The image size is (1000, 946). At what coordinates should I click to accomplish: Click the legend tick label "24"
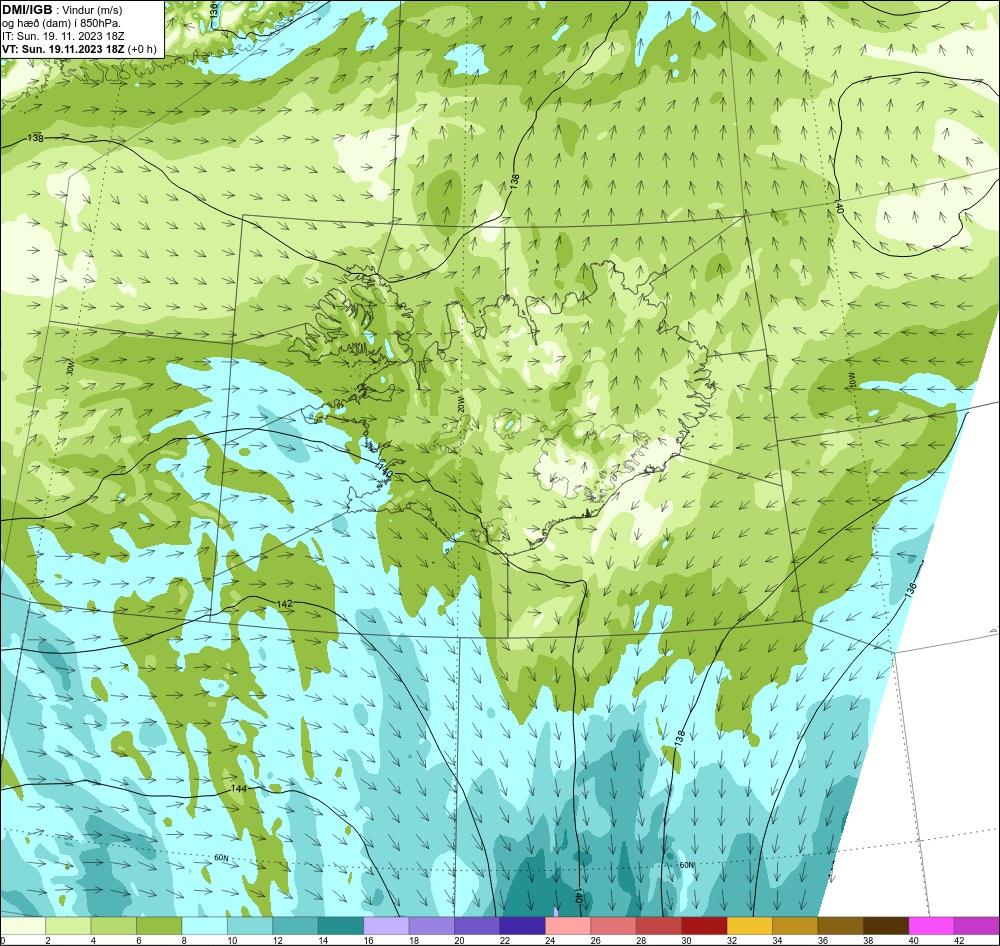tap(550, 940)
